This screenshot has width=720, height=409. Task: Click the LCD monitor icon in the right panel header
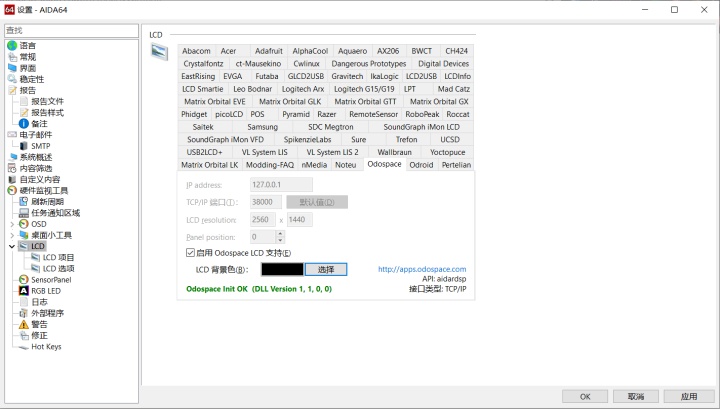click(159, 51)
